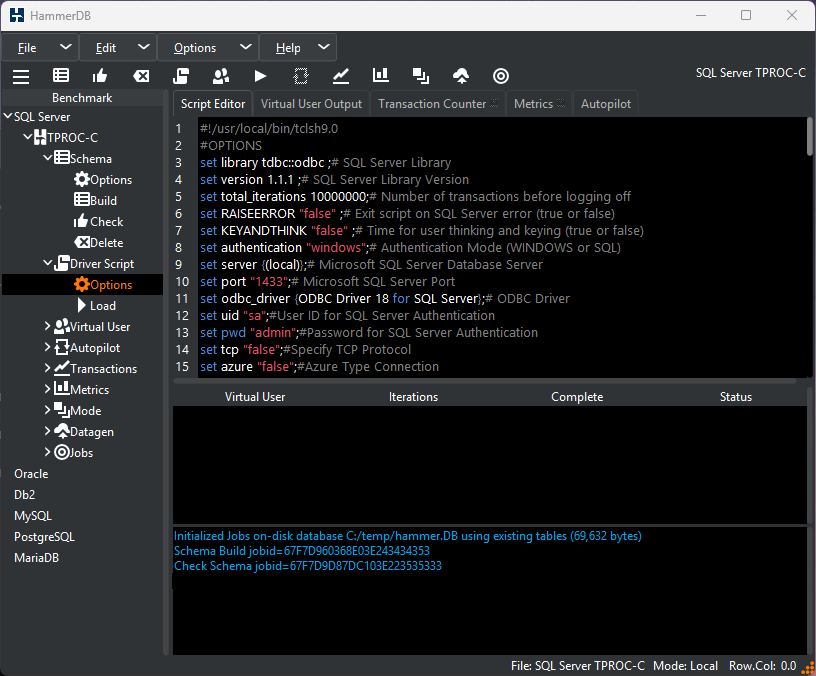The width and height of the screenshot is (816, 676).
Task: Click script line 10 port setting
Action: point(327,282)
